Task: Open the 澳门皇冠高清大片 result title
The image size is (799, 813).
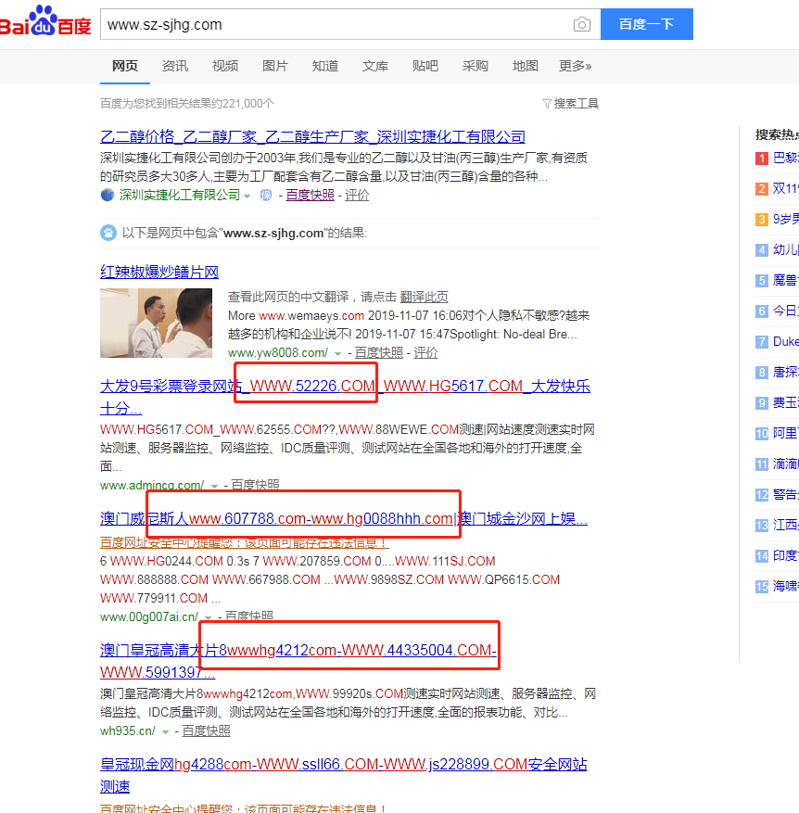Action: coord(298,661)
